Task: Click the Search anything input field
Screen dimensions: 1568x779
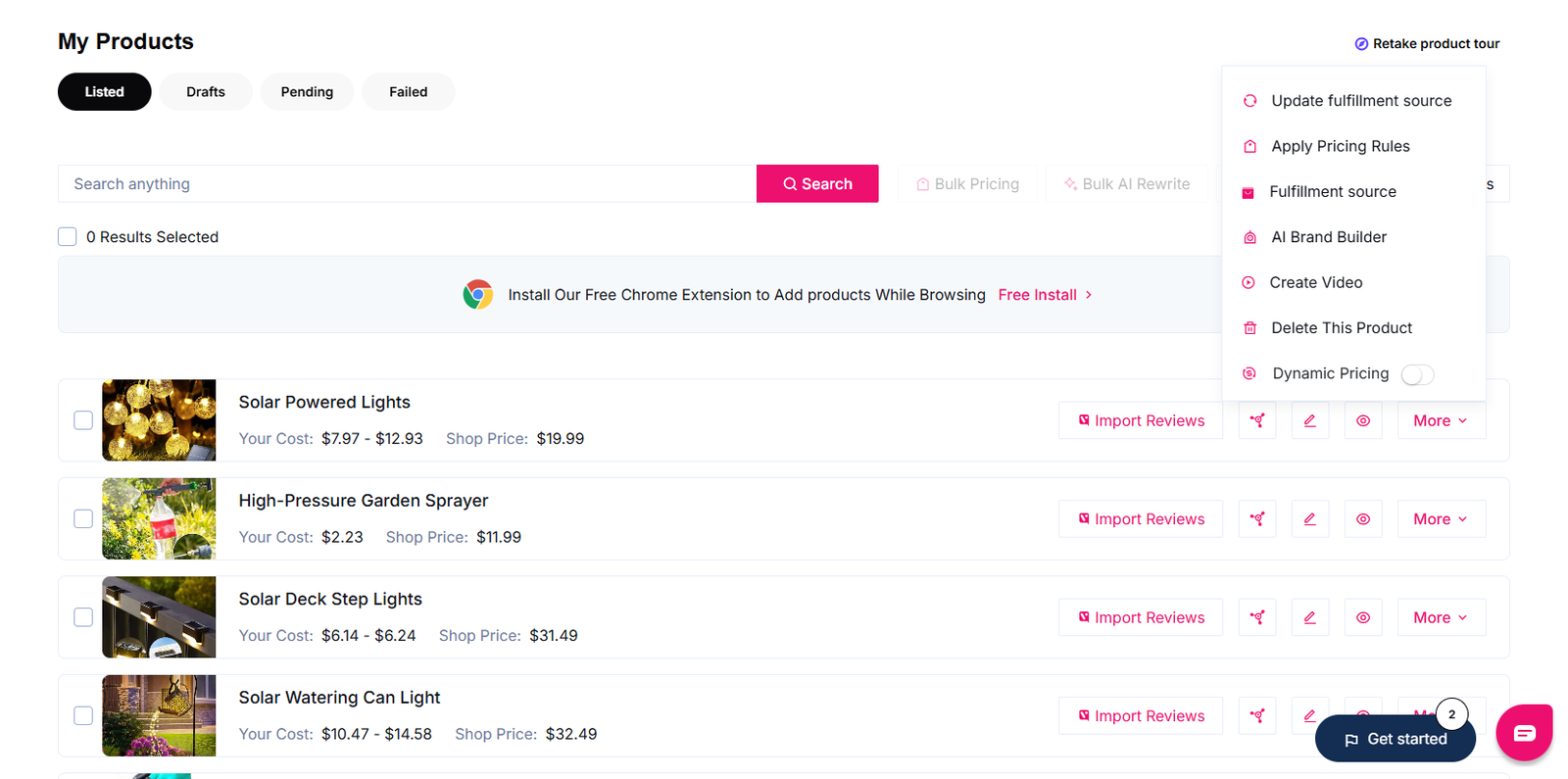Action: (x=407, y=184)
